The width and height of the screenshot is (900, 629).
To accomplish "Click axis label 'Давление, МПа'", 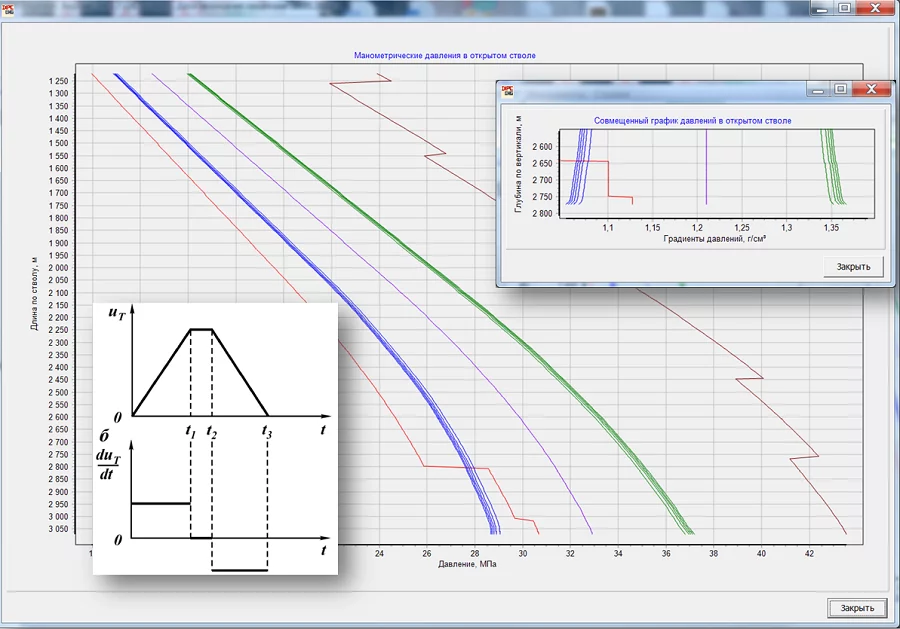I will (x=467, y=564).
